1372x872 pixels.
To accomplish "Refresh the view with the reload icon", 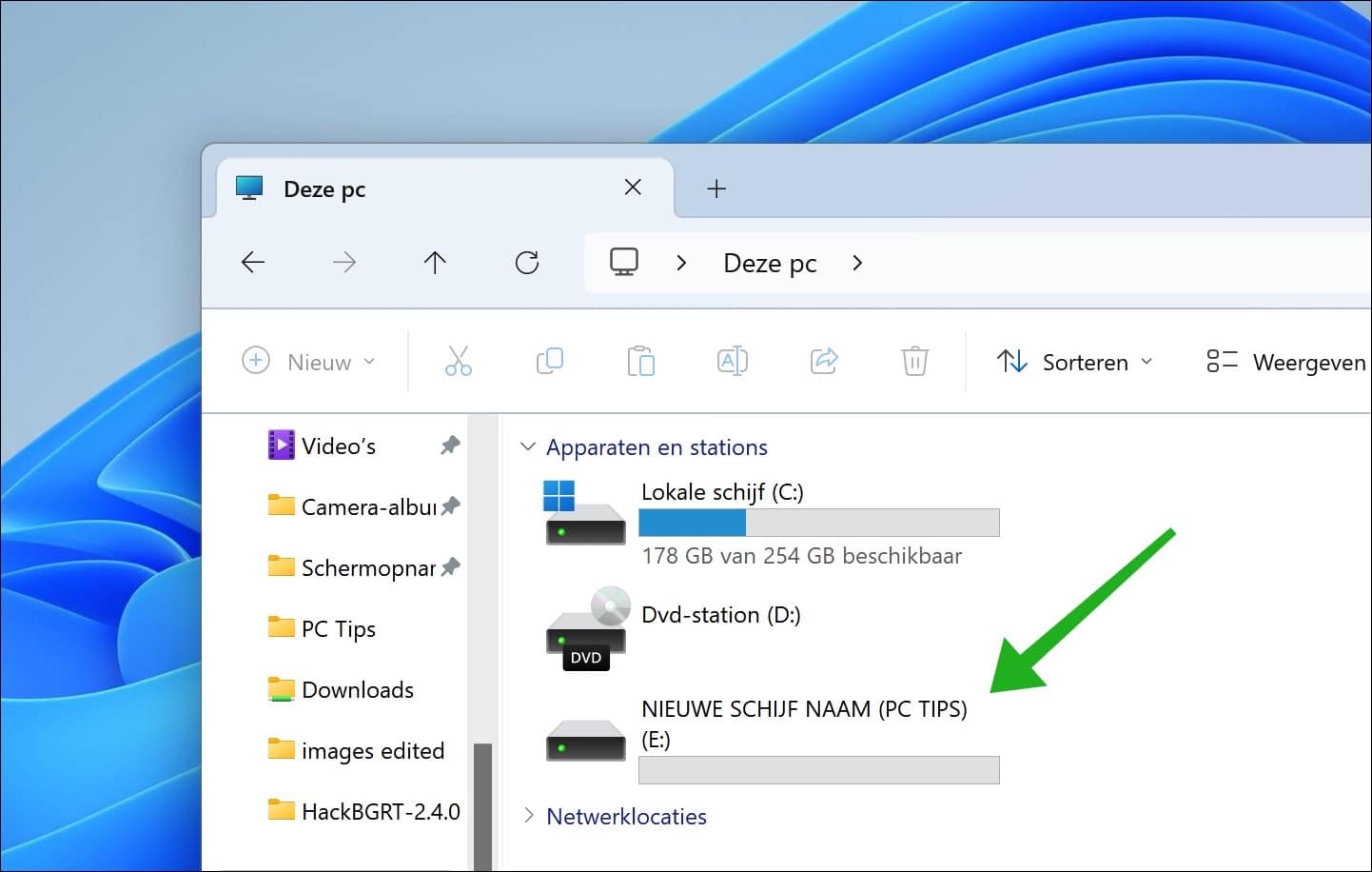I will [x=526, y=263].
